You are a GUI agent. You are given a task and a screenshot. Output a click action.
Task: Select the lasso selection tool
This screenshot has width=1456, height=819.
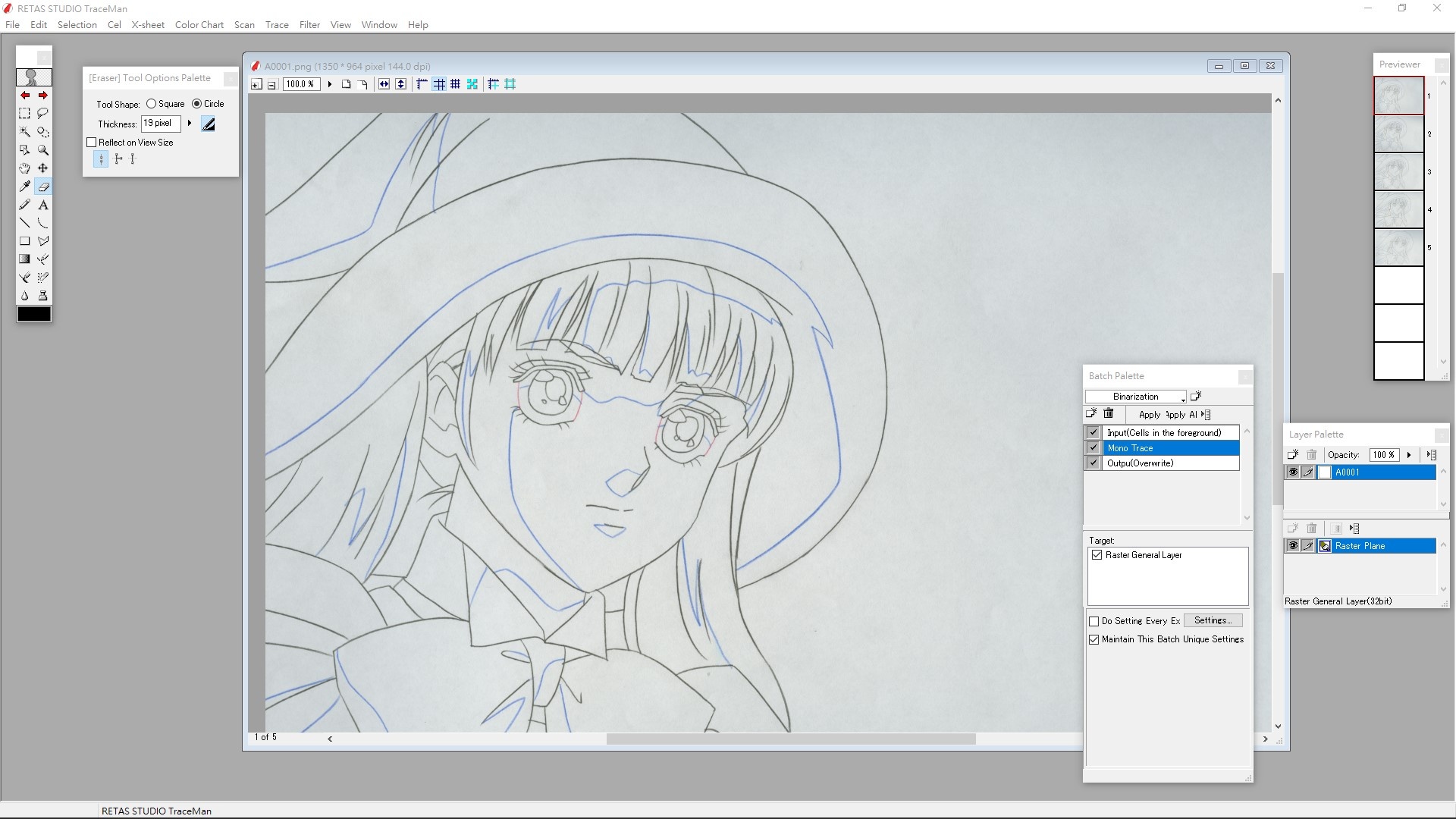coord(43,113)
